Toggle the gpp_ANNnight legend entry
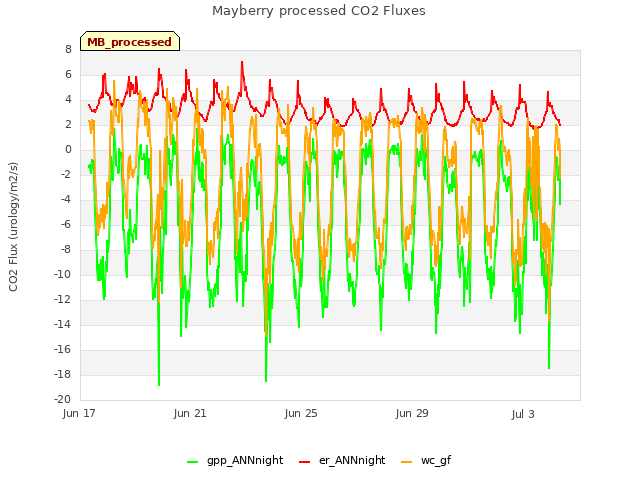 pos(235,461)
